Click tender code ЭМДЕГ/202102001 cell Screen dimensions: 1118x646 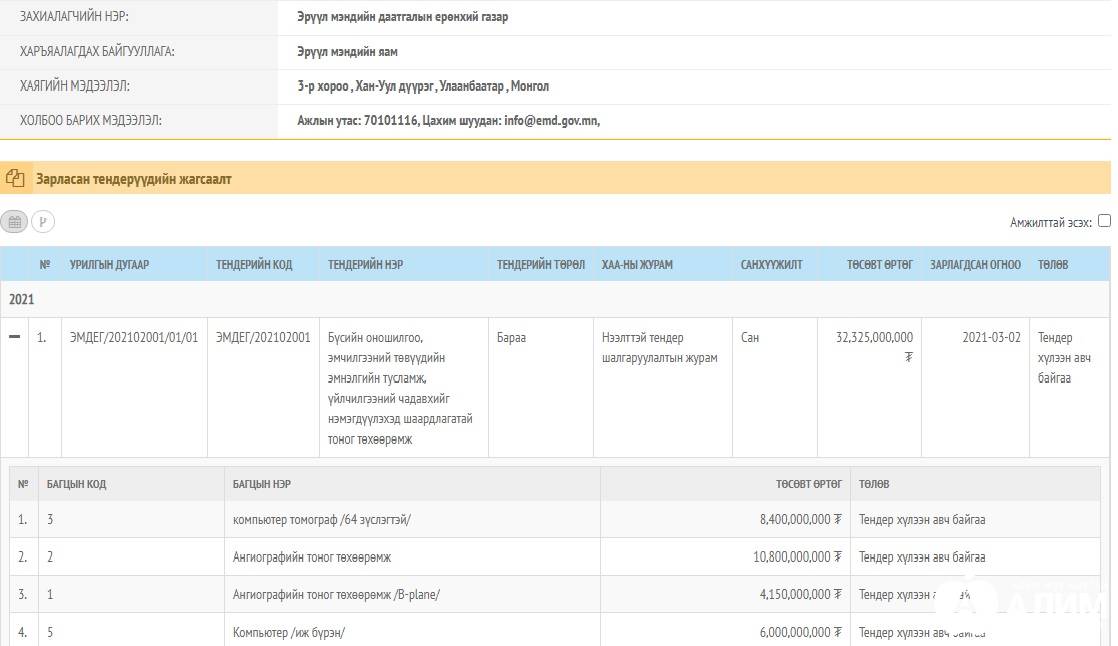(263, 337)
